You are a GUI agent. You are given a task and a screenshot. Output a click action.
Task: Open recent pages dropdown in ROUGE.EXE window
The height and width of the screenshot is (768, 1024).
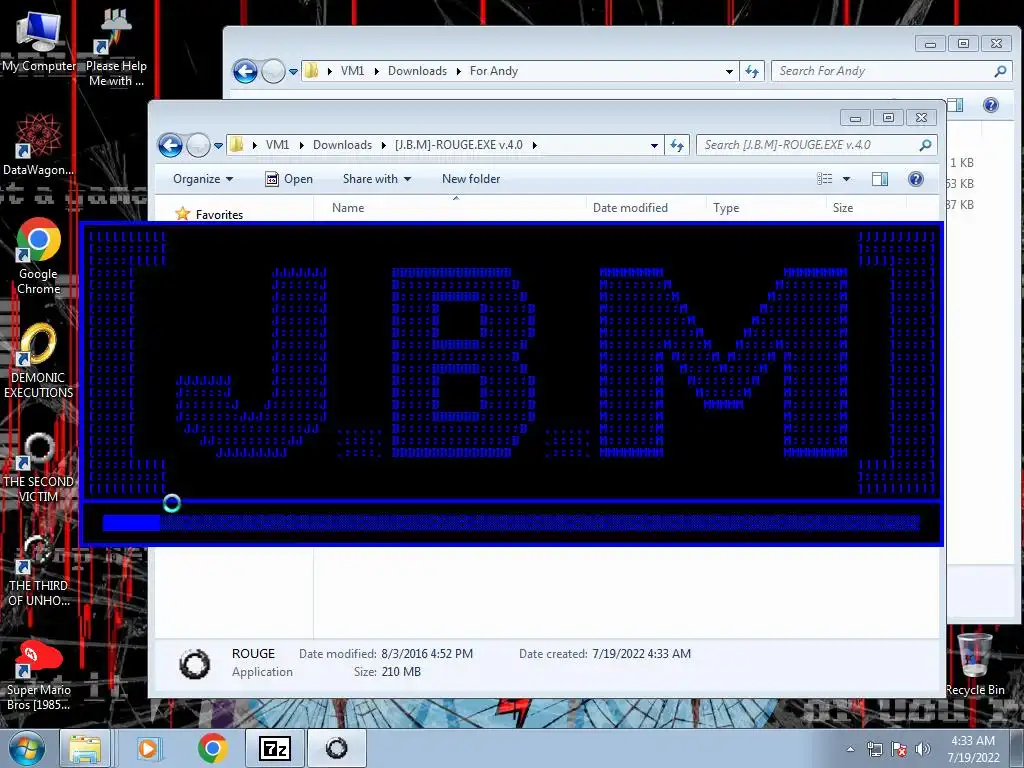pyautogui.click(x=218, y=146)
